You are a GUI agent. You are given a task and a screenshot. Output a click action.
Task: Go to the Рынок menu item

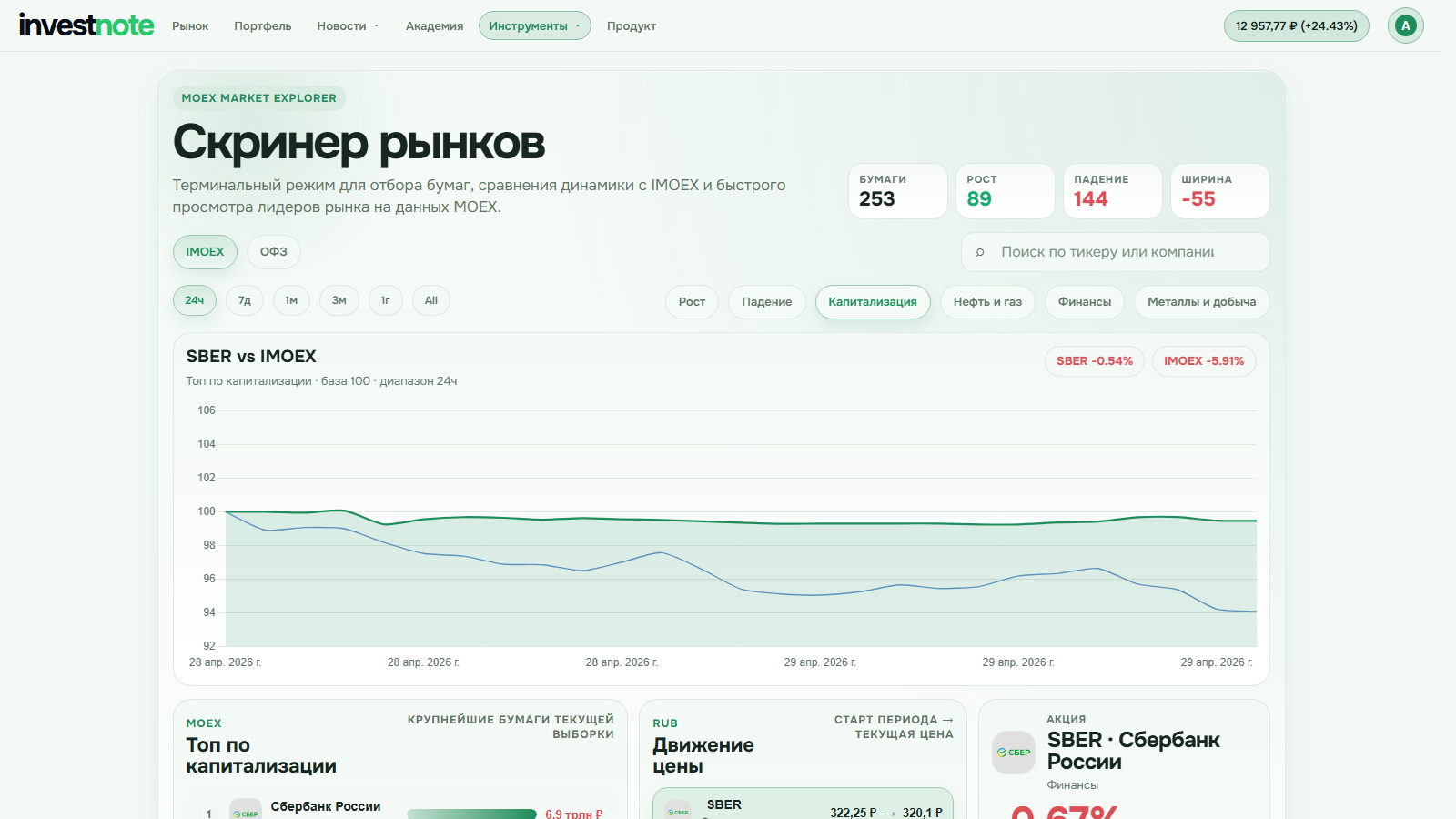190,26
